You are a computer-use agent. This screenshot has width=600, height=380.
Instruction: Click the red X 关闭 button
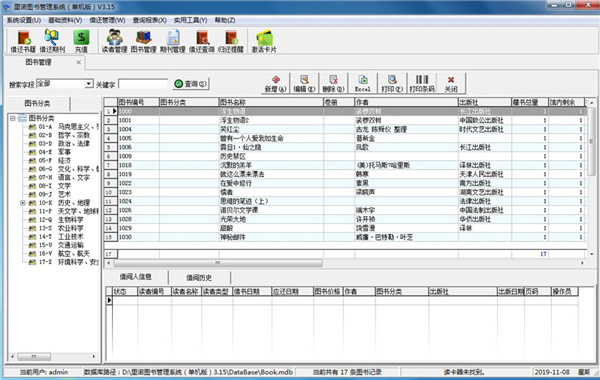point(451,83)
